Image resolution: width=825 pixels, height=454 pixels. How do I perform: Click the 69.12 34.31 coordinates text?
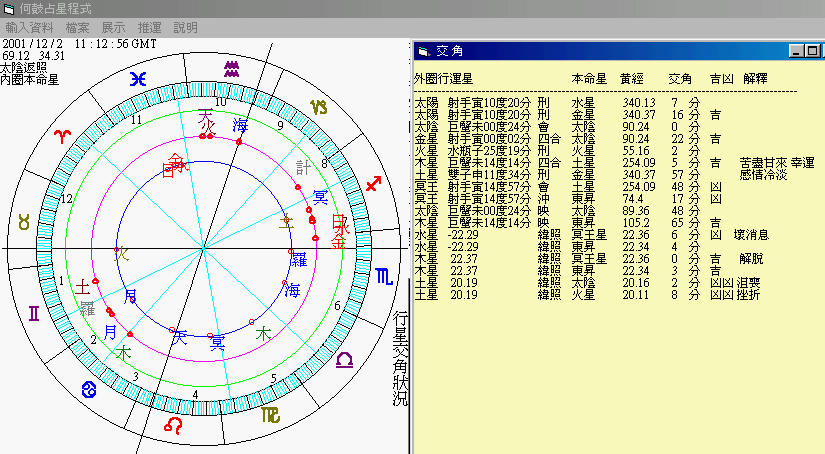pyautogui.click(x=33, y=56)
